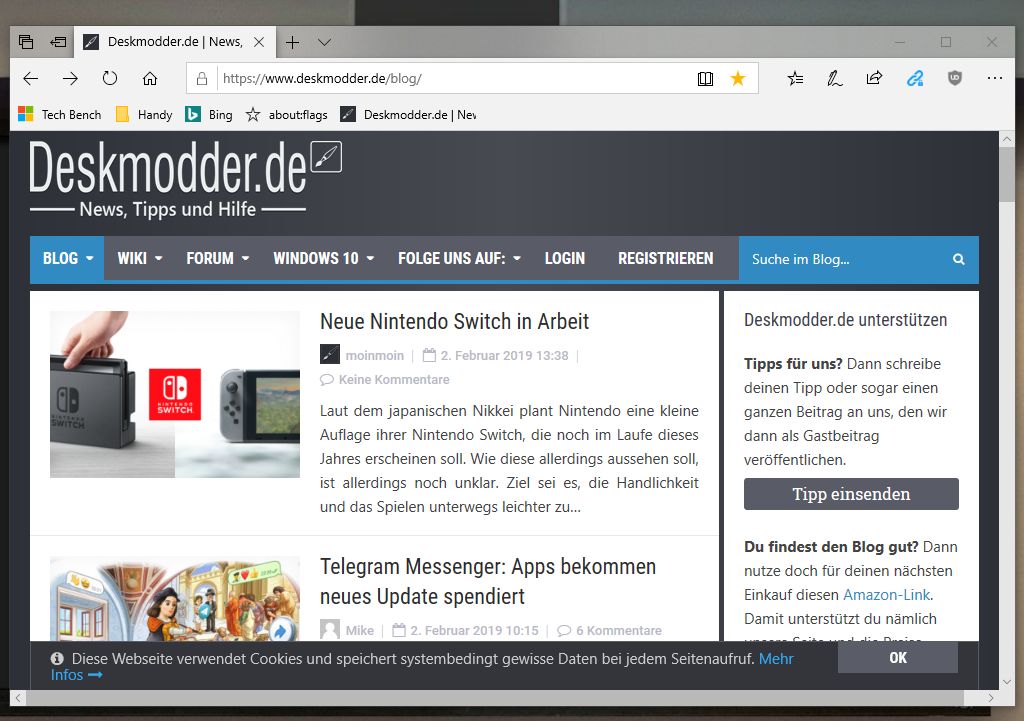Select the date 2. Februar 2019 13:38
Screen dimensions: 1024x721
(x=504, y=355)
